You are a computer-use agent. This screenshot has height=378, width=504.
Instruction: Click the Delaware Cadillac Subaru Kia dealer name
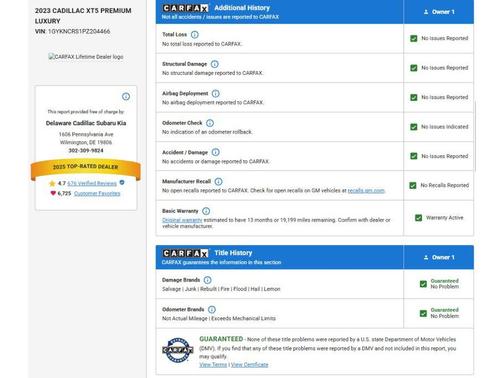[86, 123]
